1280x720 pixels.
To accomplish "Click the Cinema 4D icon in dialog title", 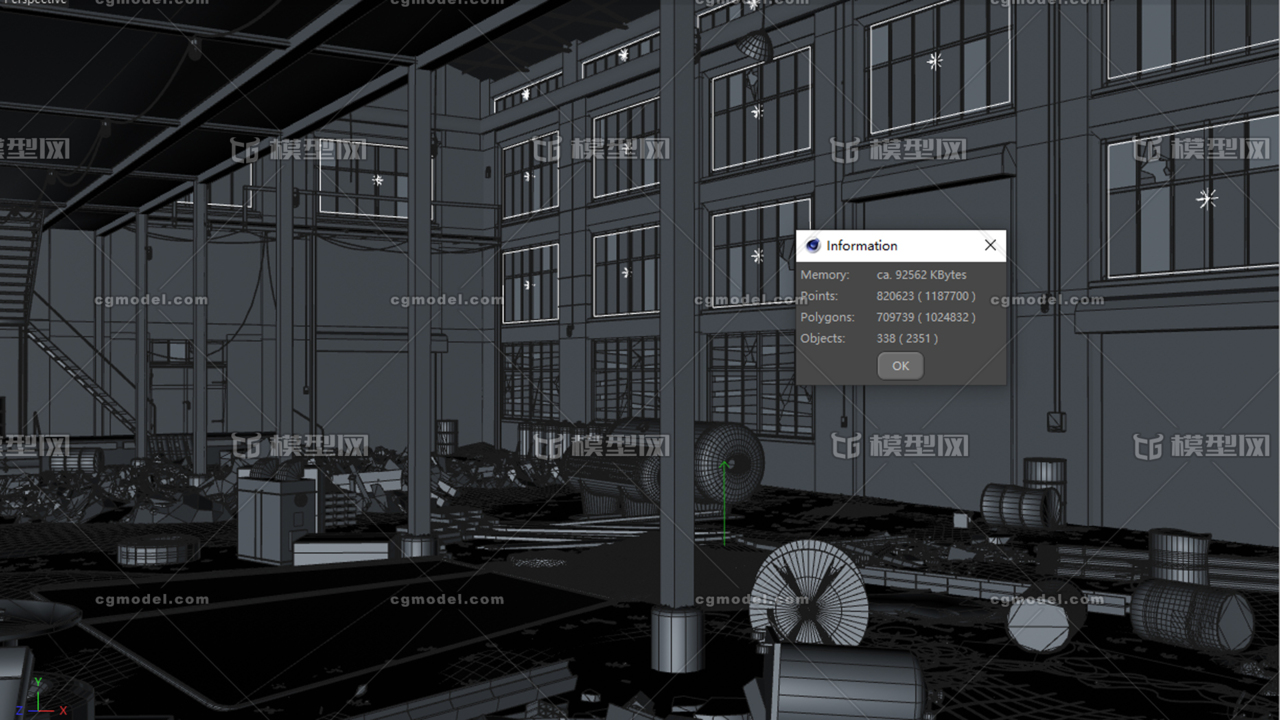I will (x=813, y=245).
